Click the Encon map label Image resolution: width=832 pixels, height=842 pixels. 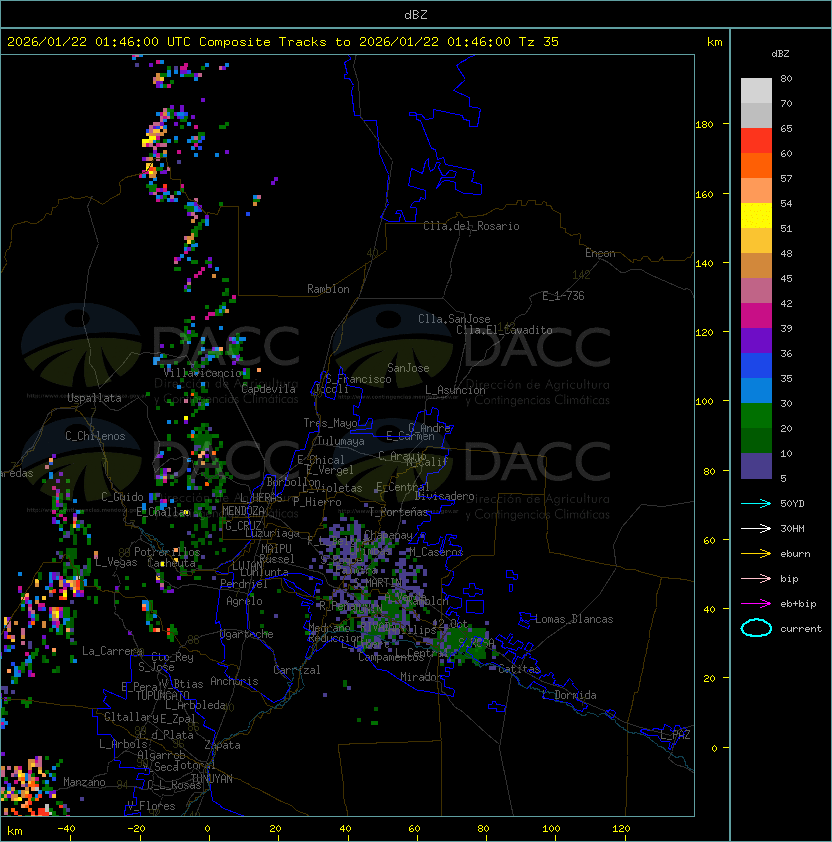pyautogui.click(x=600, y=253)
